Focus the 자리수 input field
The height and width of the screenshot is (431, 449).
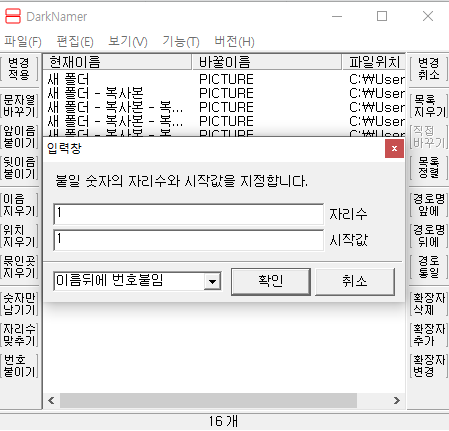(x=188, y=214)
